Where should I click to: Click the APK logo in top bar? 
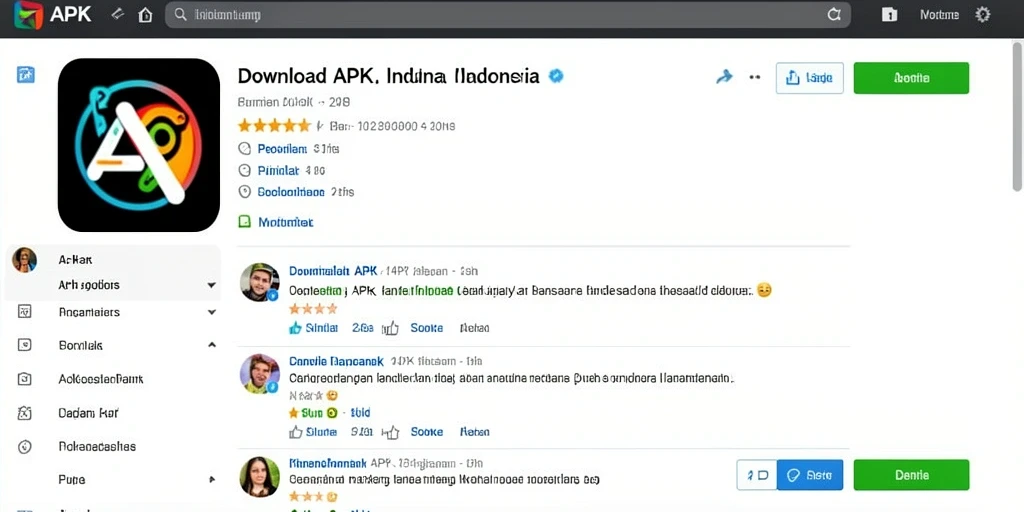54,14
